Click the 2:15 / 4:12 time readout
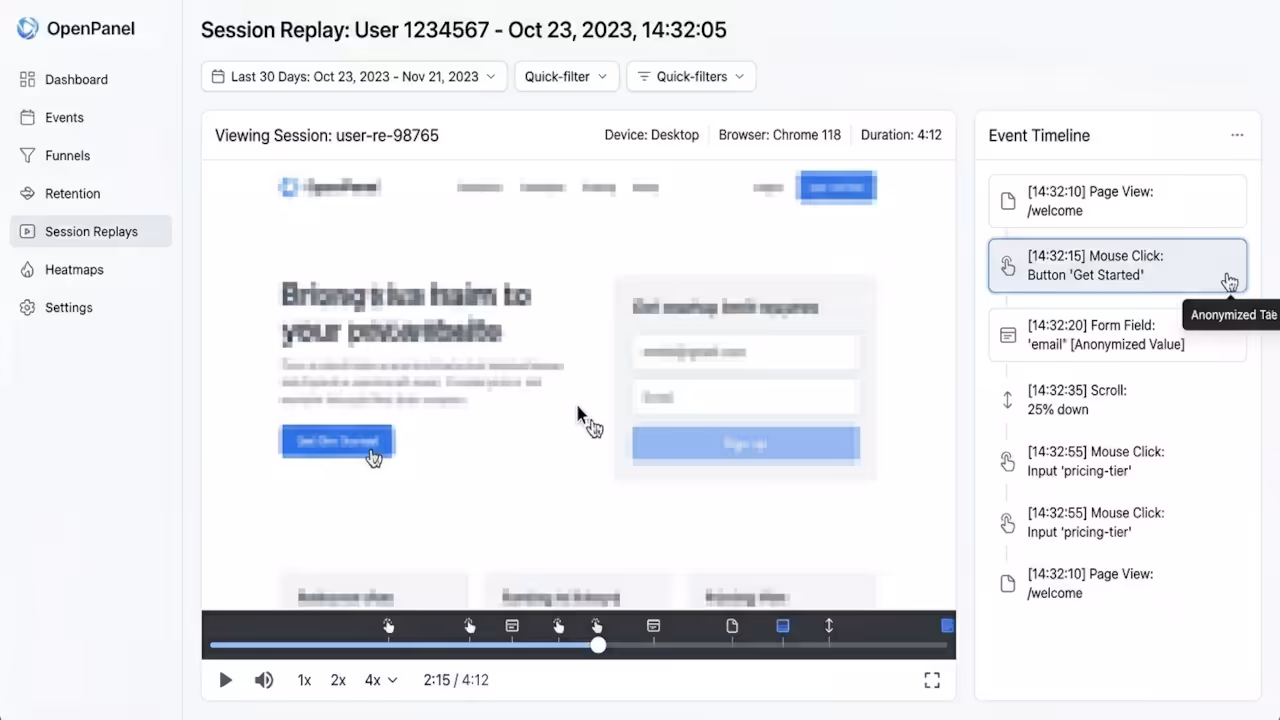1280x720 pixels. (456, 680)
